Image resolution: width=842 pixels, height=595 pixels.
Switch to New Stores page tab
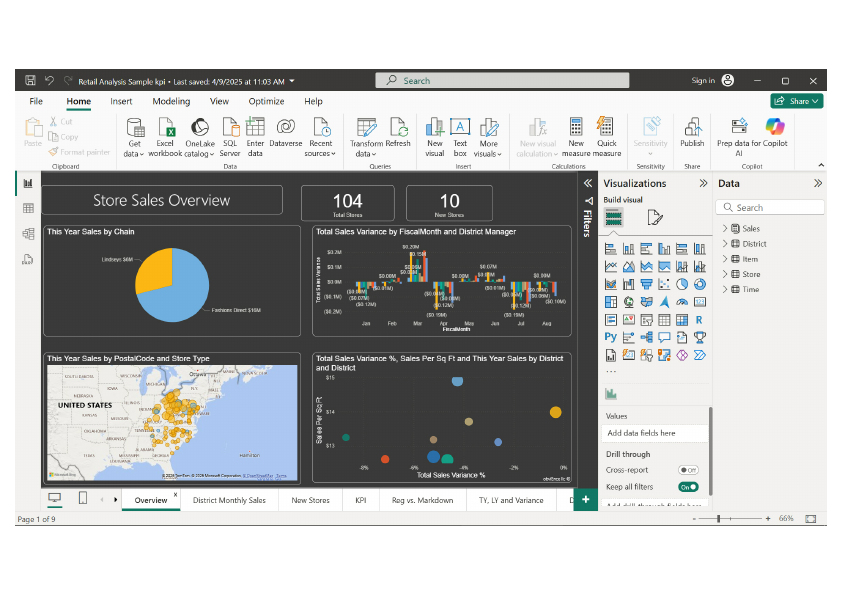coord(310,500)
